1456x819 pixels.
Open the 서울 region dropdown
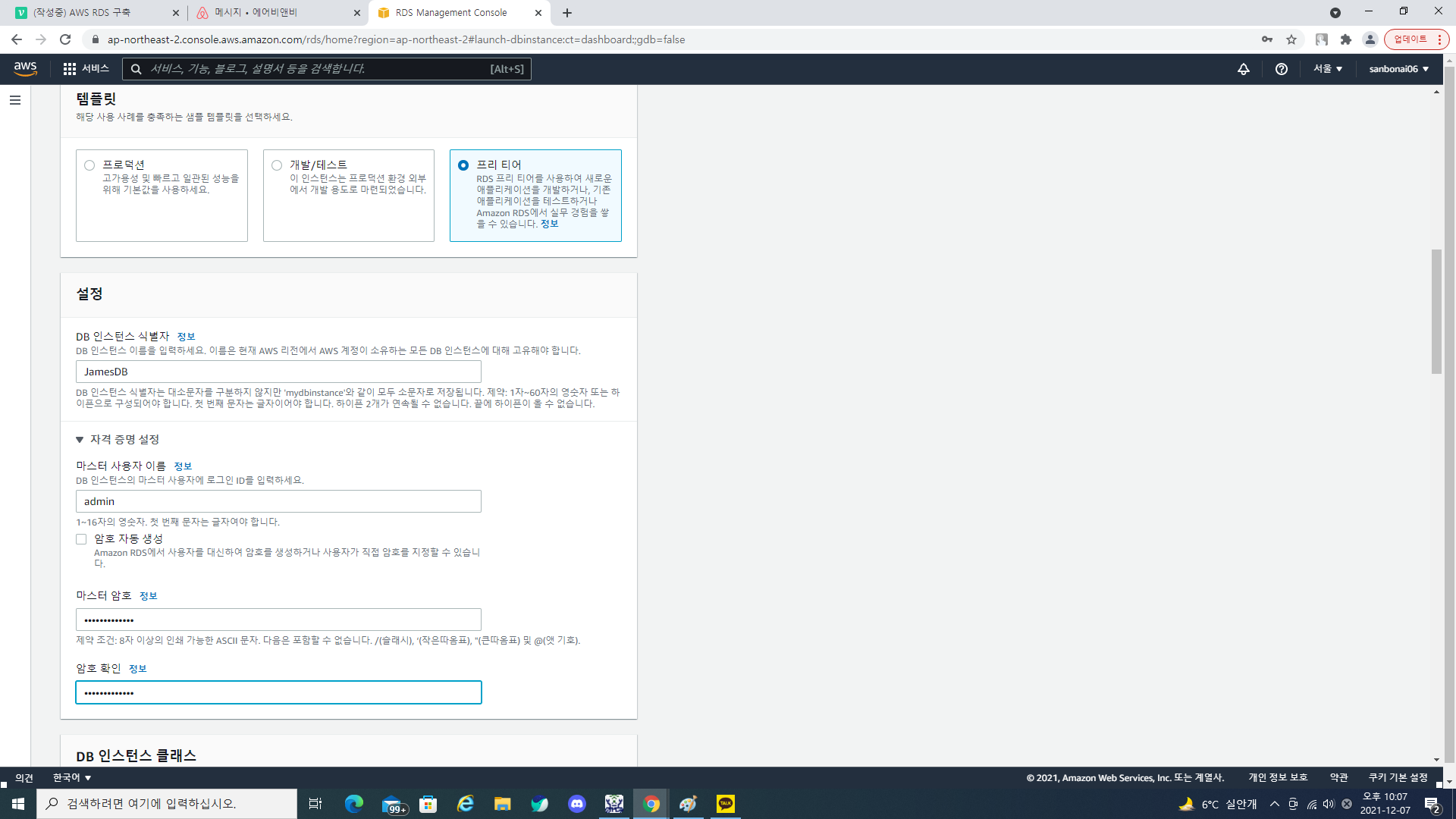[1328, 69]
